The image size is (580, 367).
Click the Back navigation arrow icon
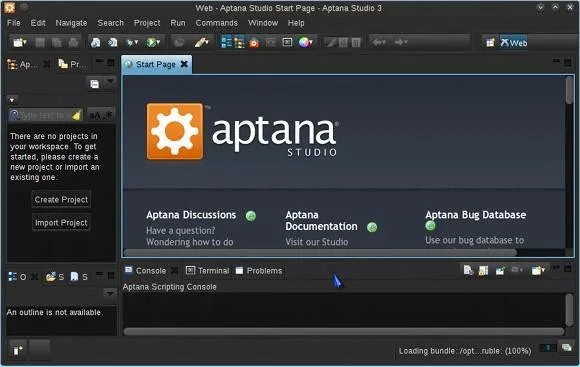pos(377,43)
